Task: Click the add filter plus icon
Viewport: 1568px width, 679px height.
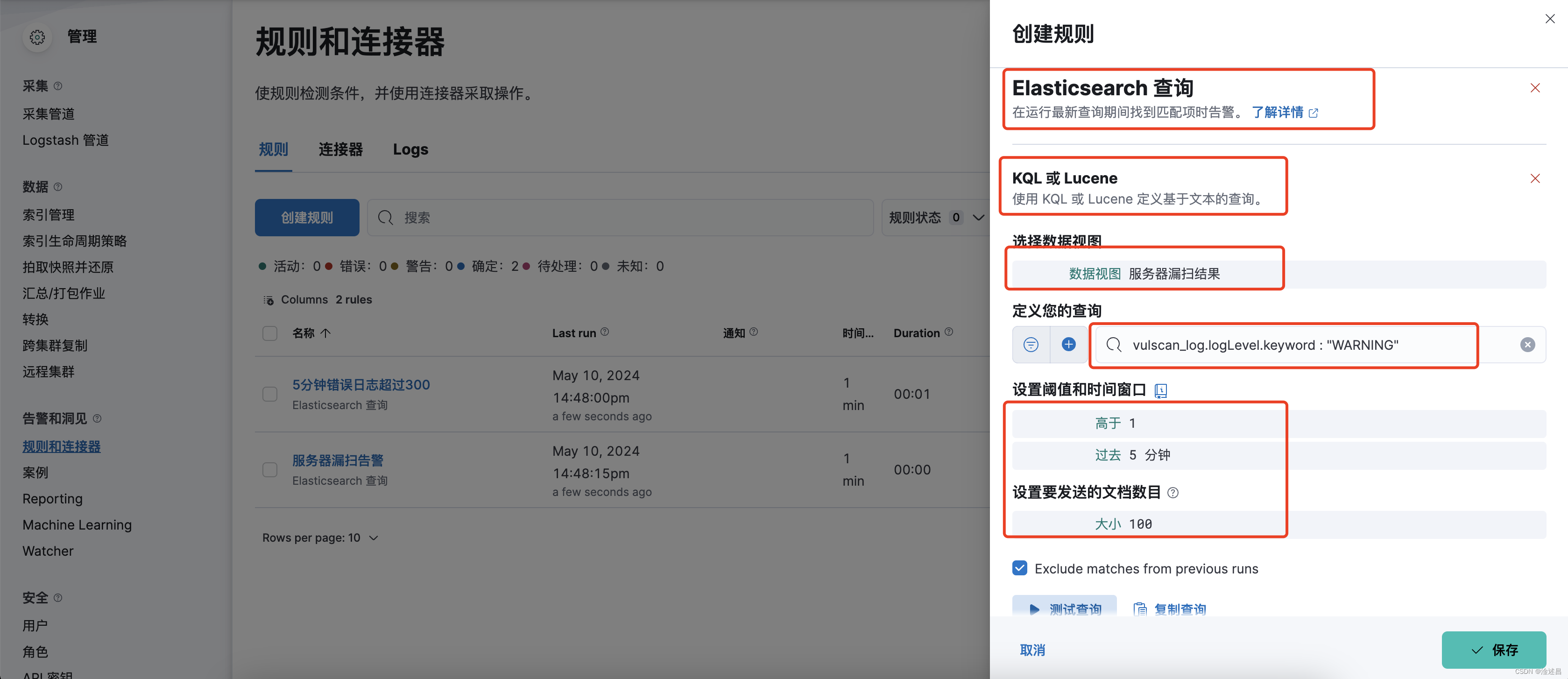Action: 1068,345
